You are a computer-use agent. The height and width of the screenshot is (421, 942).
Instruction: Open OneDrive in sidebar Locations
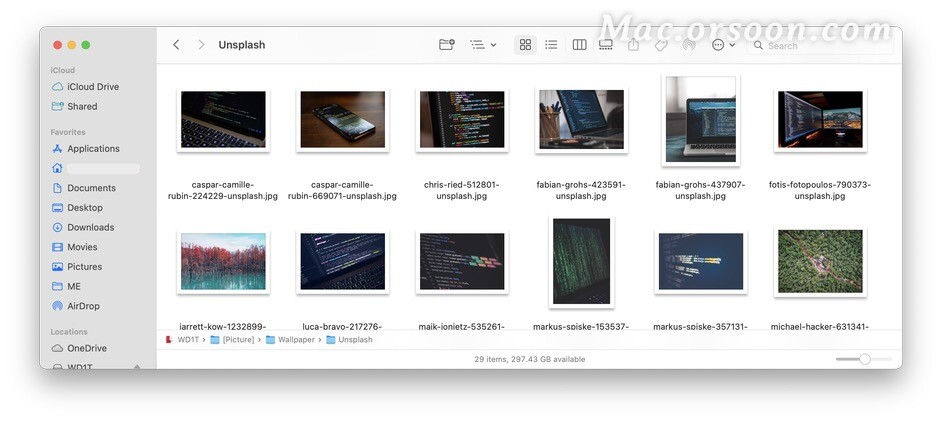click(87, 348)
